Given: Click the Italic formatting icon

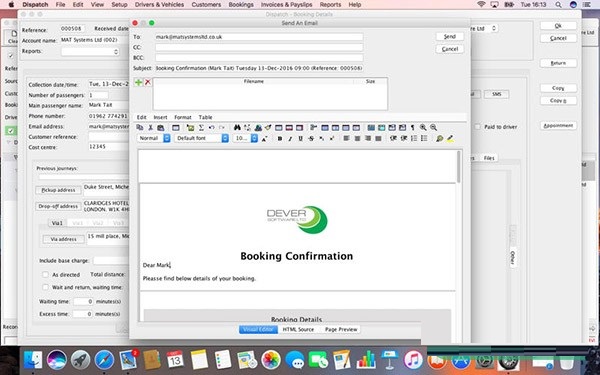Looking at the screenshot, I should coord(290,139).
